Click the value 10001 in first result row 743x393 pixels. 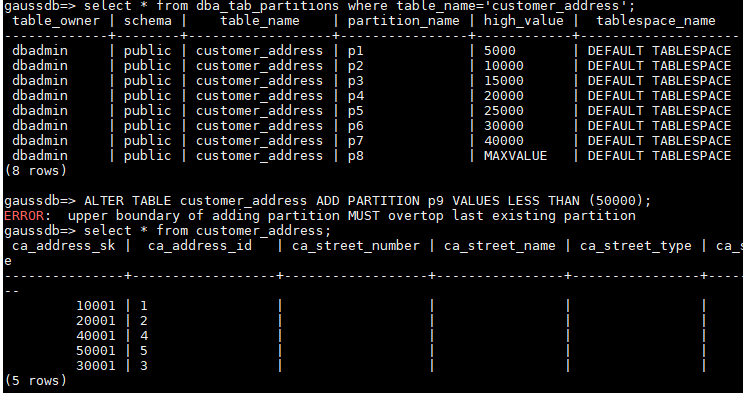click(96, 306)
